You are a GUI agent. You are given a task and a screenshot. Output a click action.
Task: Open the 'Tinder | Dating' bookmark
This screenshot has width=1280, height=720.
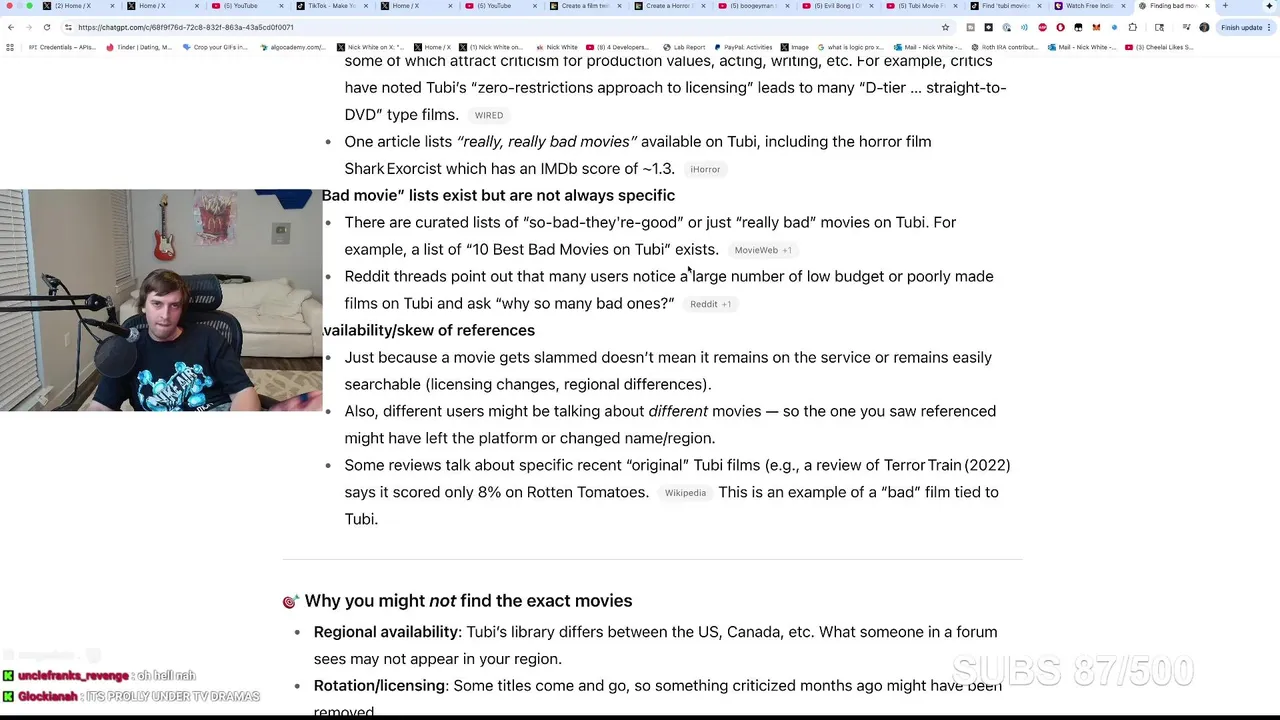(140, 47)
